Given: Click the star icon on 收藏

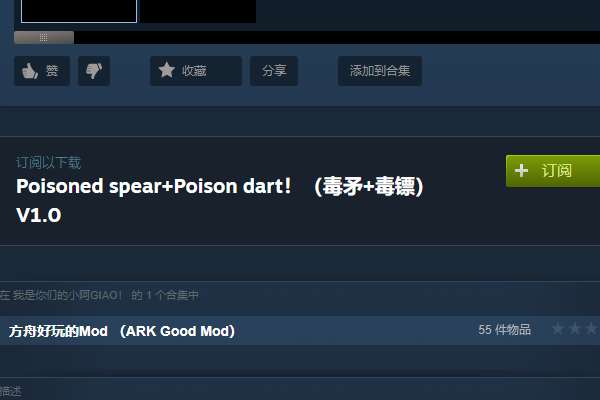Looking at the screenshot, I should pos(166,70).
